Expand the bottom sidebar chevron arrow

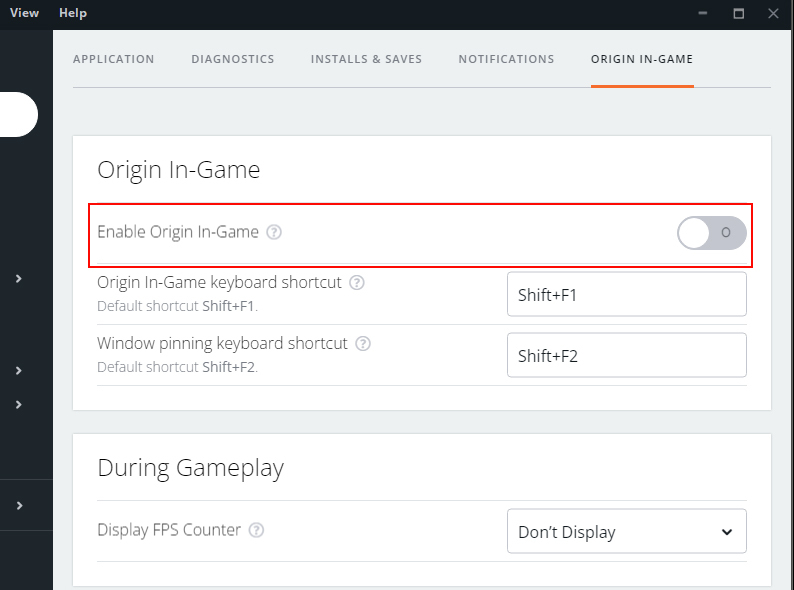click(x=19, y=506)
